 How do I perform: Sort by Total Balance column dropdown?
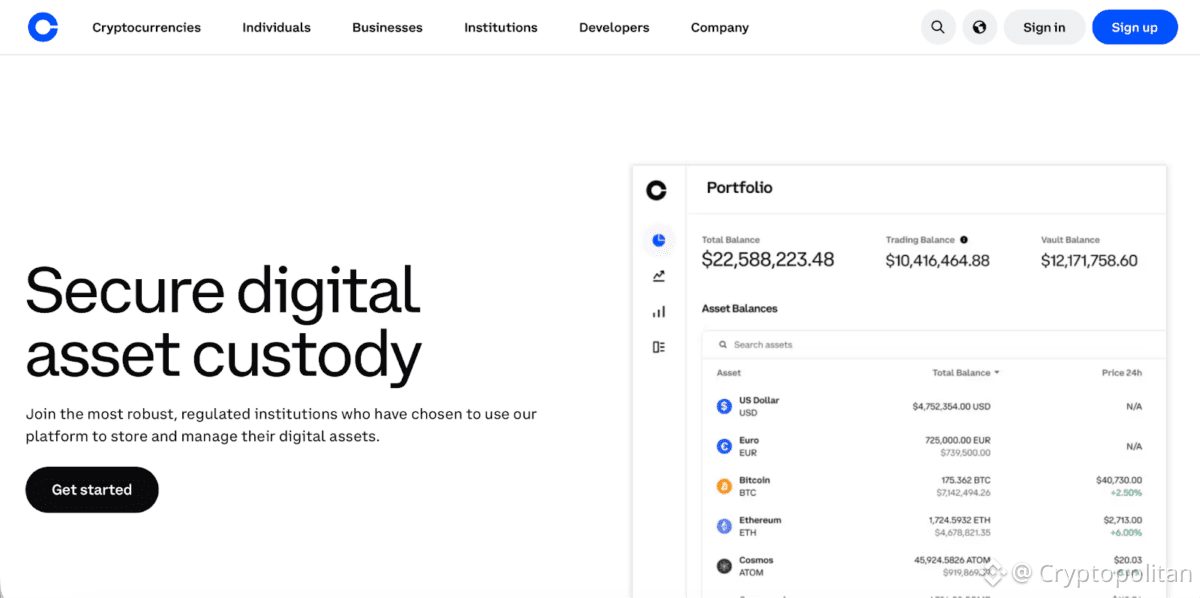click(x=966, y=373)
